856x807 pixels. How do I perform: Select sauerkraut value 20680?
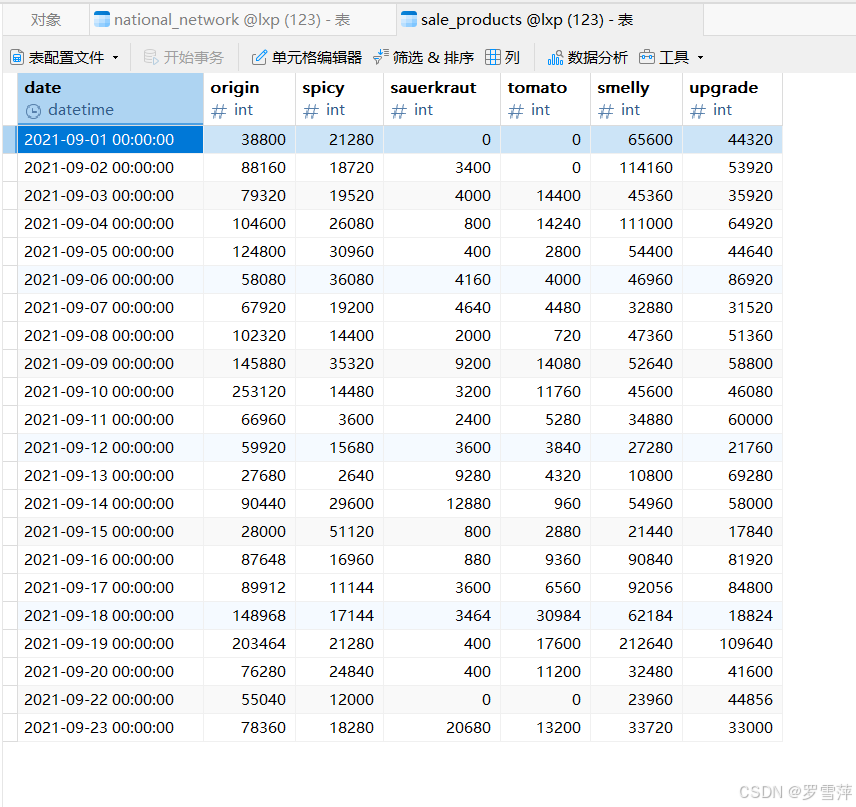[x=442, y=727]
